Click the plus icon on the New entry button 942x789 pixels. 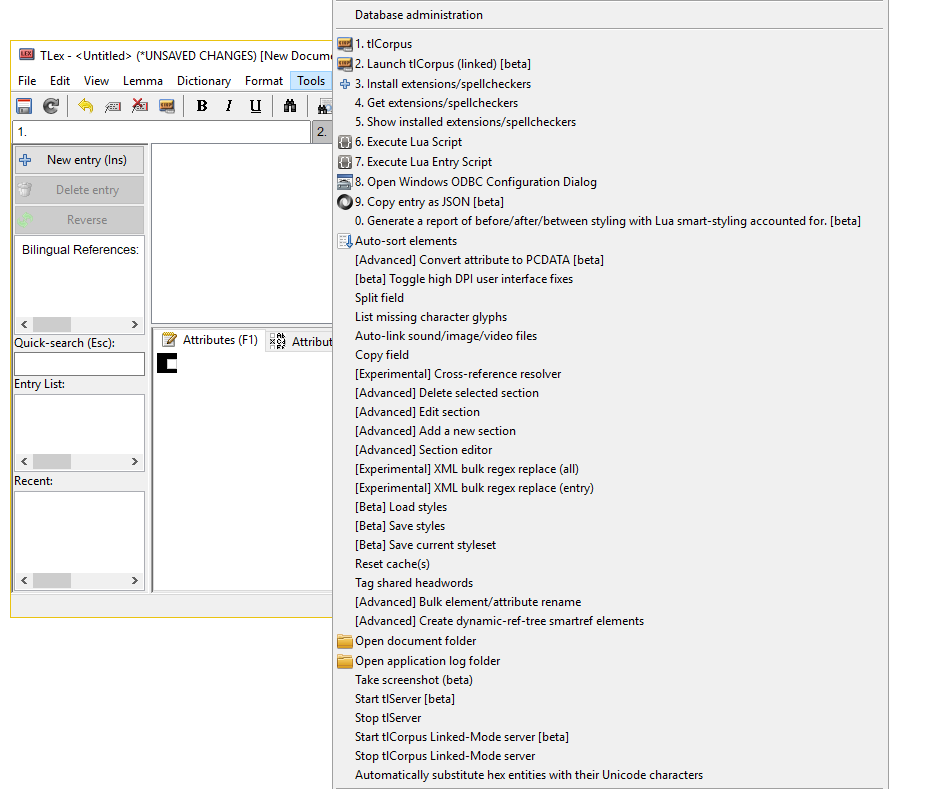[25, 160]
